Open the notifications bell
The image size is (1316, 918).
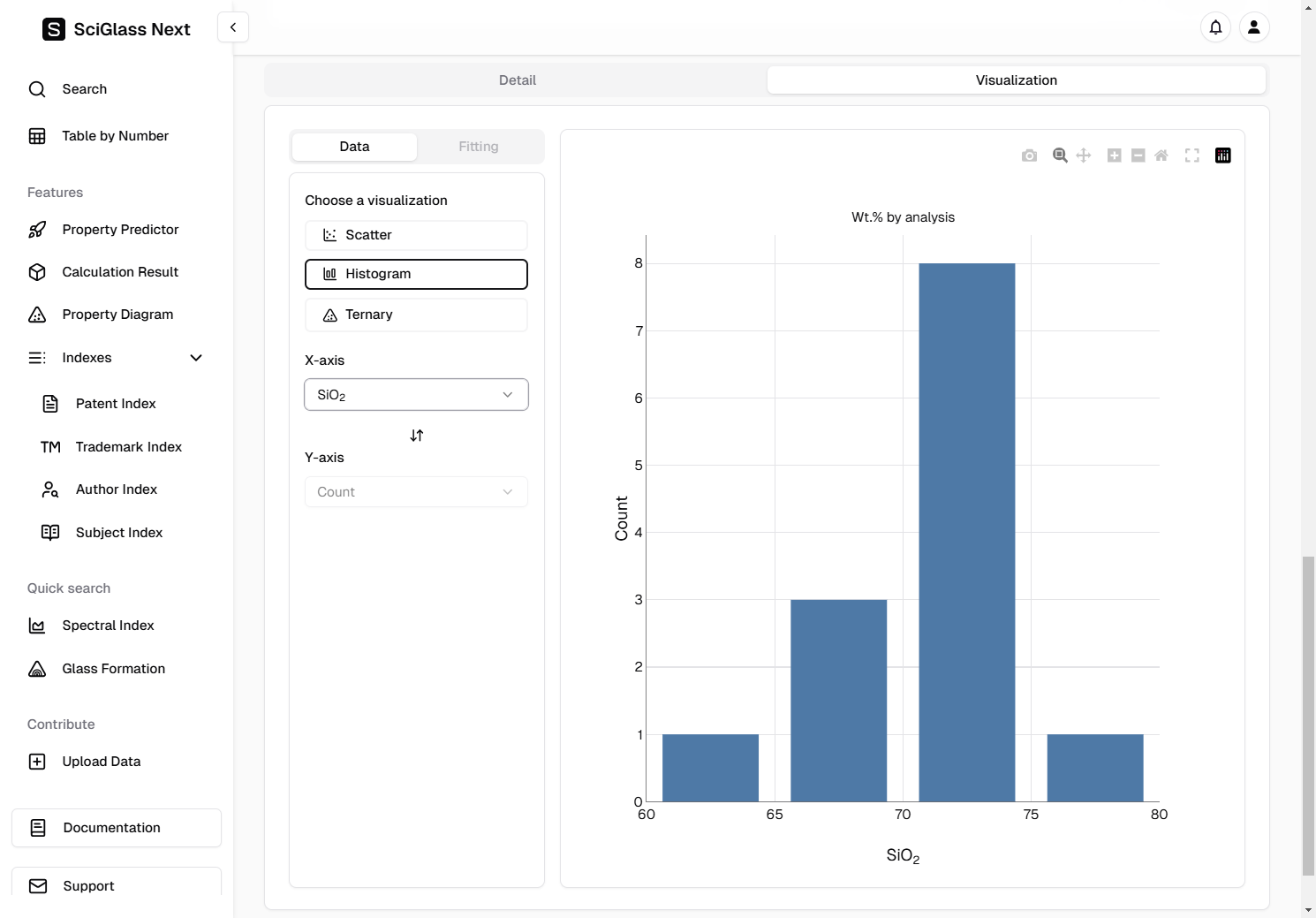pyautogui.click(x=1216, y=27)
